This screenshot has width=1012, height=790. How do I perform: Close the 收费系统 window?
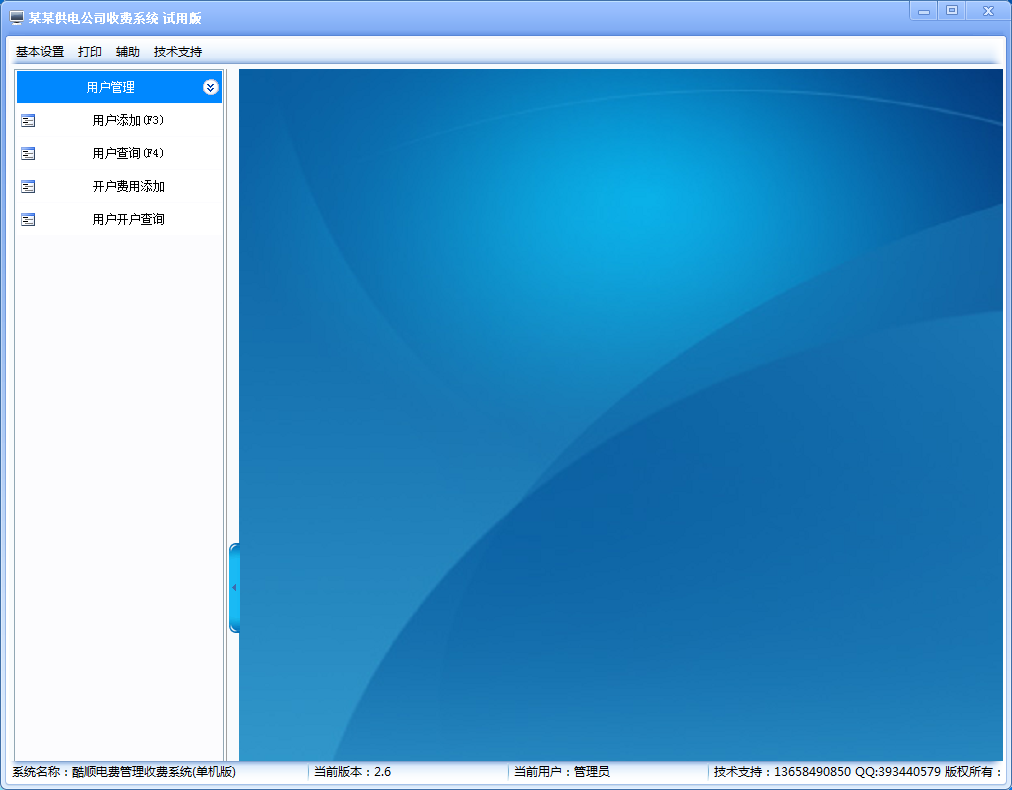pos(987,11)
